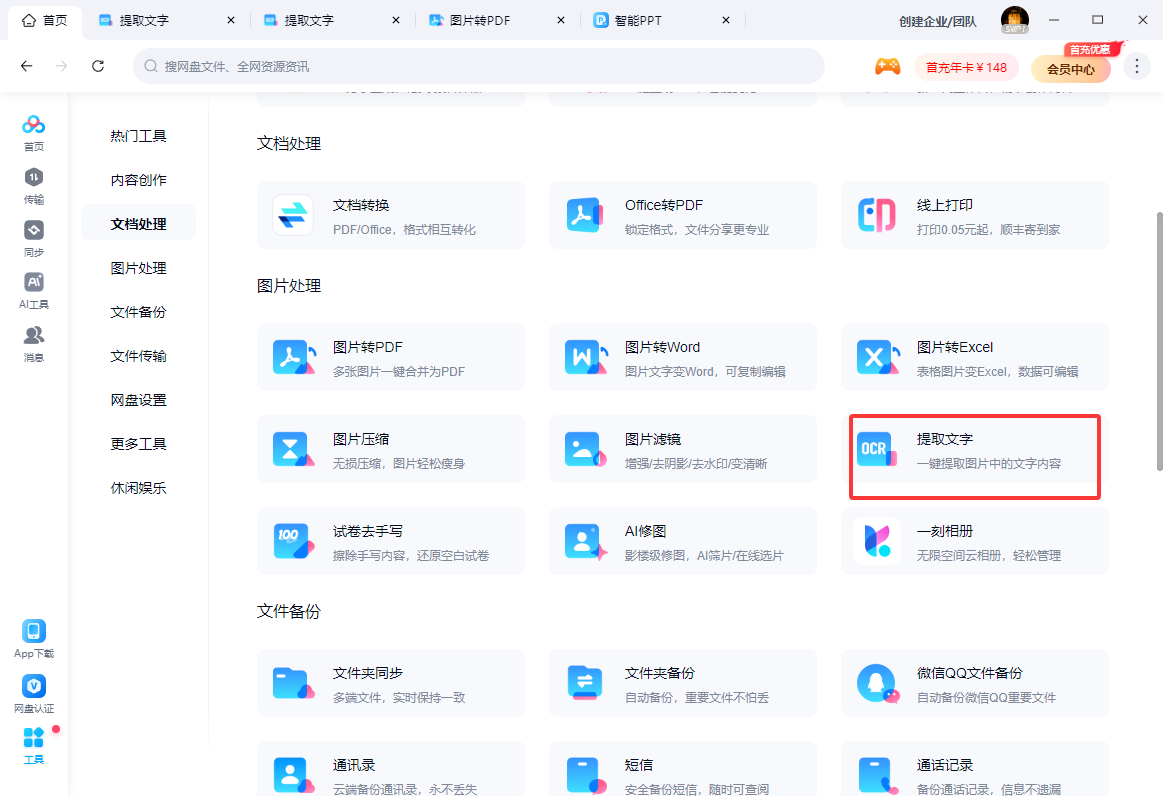Switch to the 首页 browser tab

(x=45, y=20)
